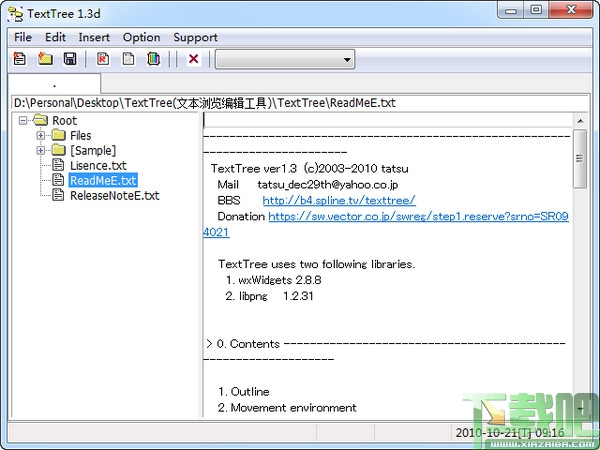This screenshot has height=450, width=600.
Task: Open the toolbar combo box dropdown
Action: (x=347, y=60)
